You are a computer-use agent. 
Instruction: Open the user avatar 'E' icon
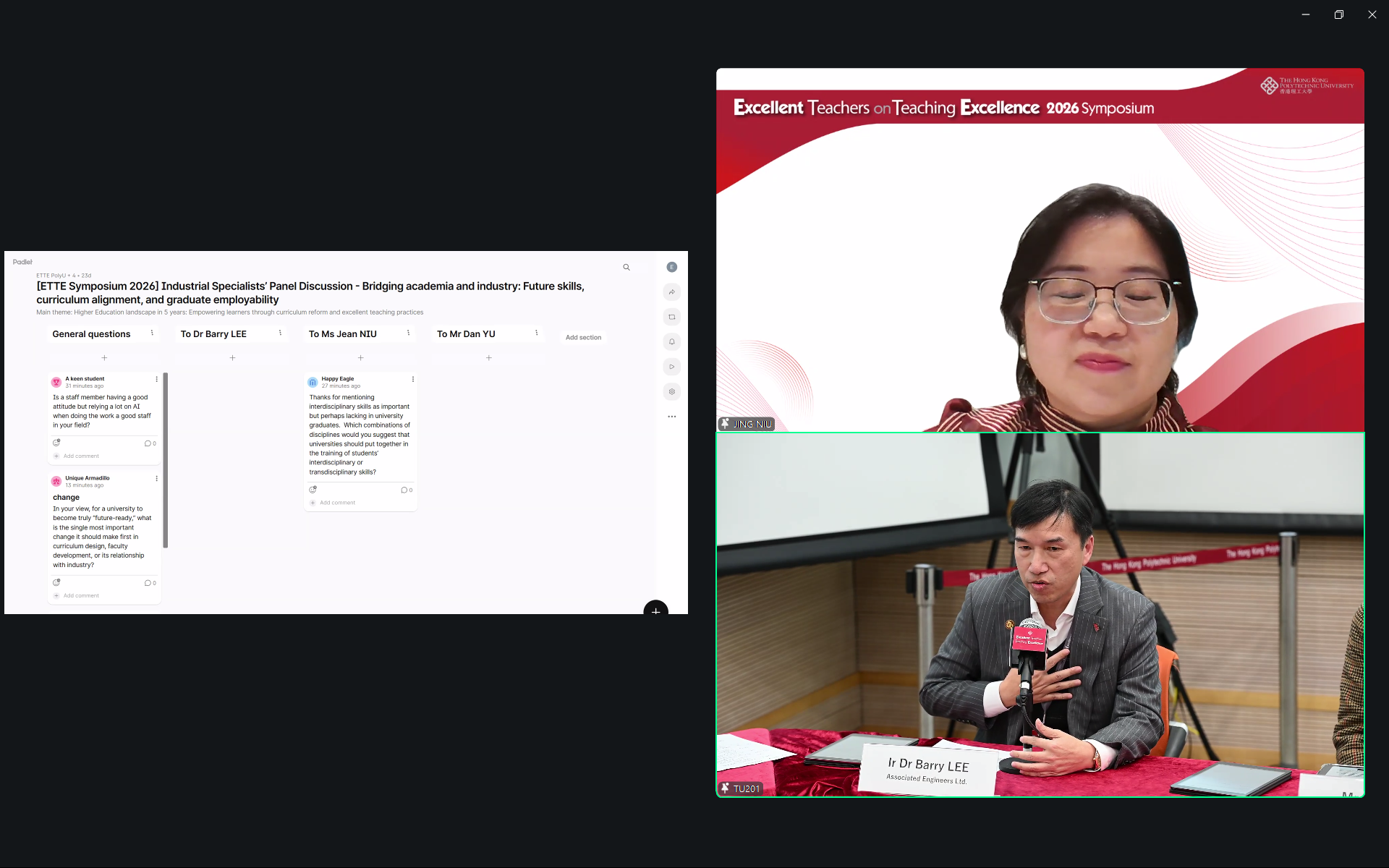point(672,267)
